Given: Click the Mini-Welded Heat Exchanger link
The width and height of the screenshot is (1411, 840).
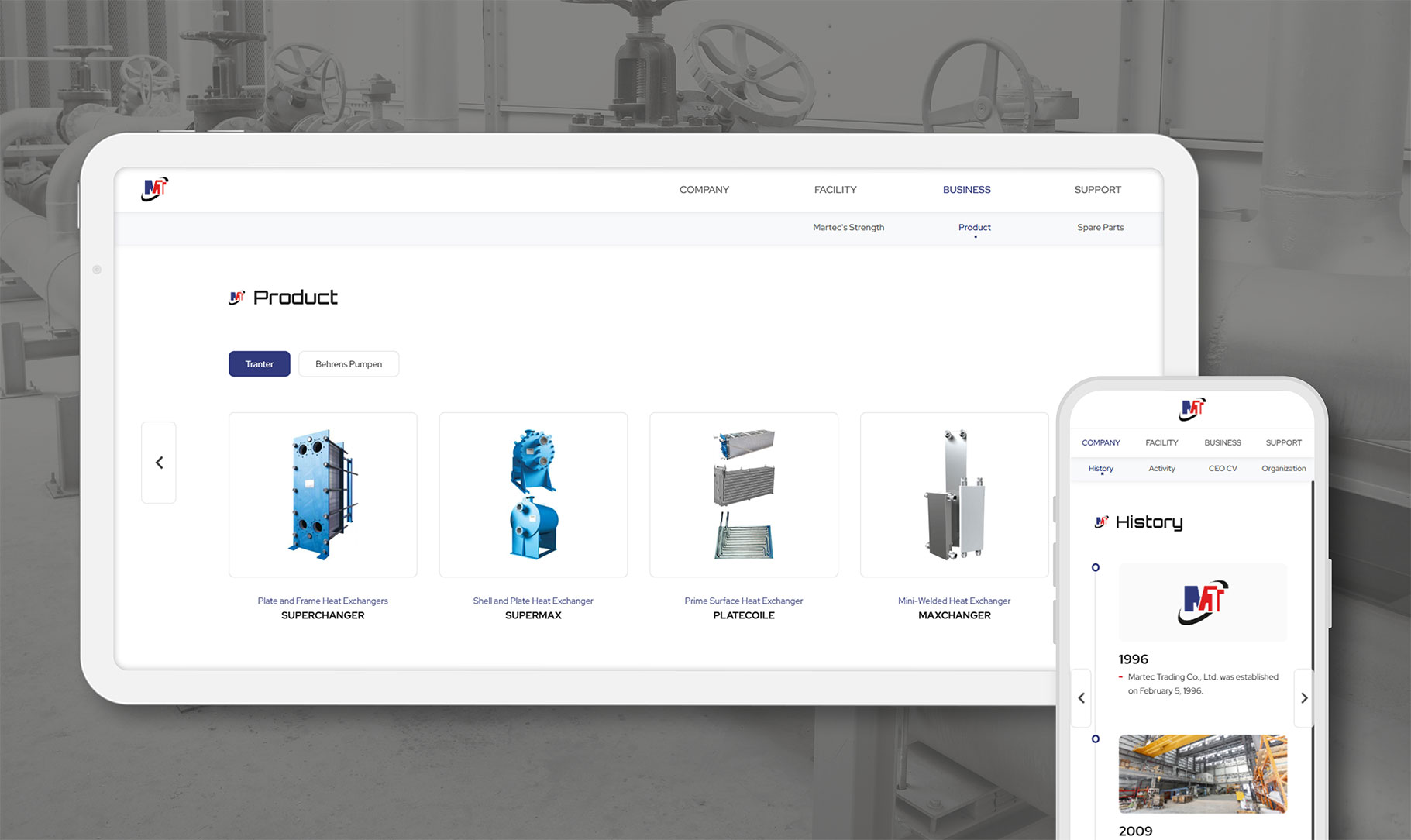Looking at the screenshot, I should pos(954,601).
